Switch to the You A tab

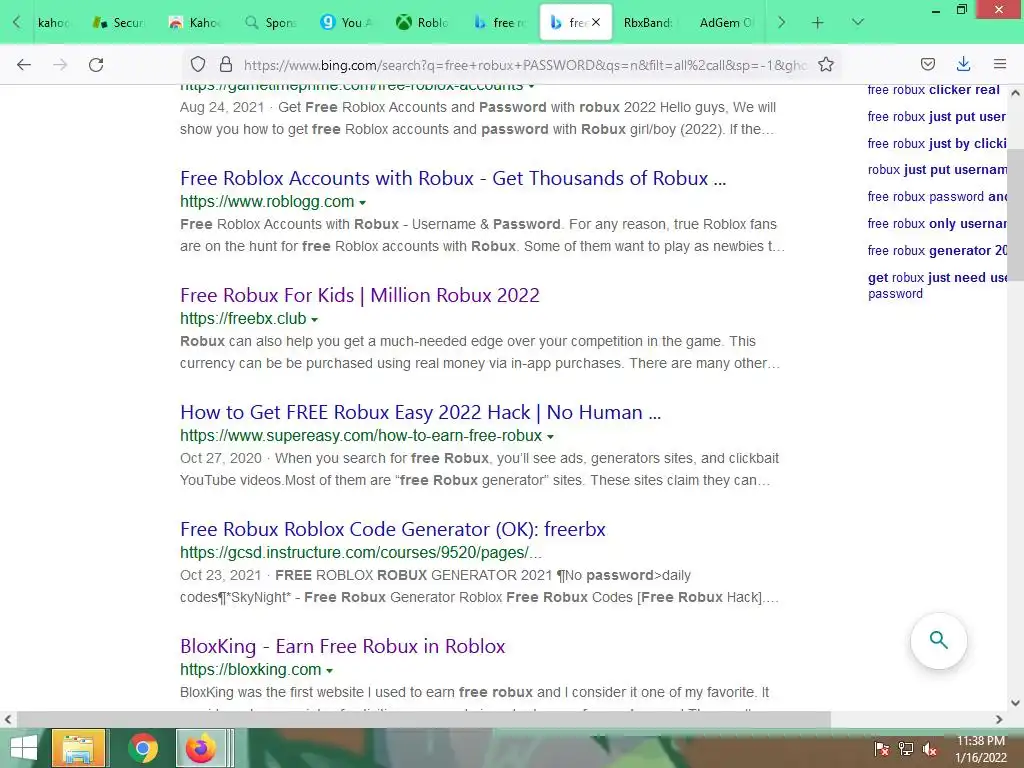(345, 23)
